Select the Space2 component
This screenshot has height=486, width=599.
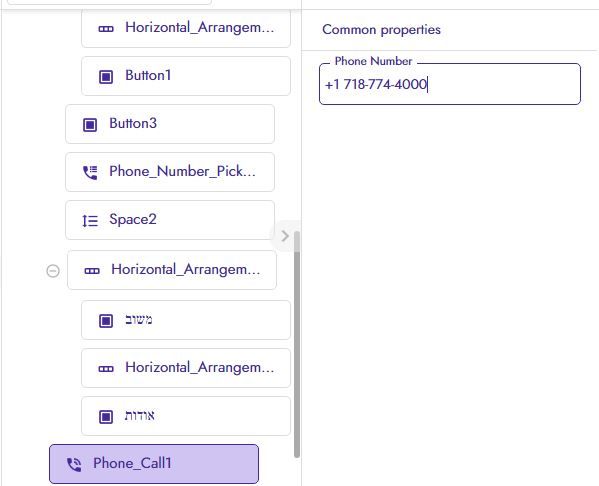coord(170,220)
